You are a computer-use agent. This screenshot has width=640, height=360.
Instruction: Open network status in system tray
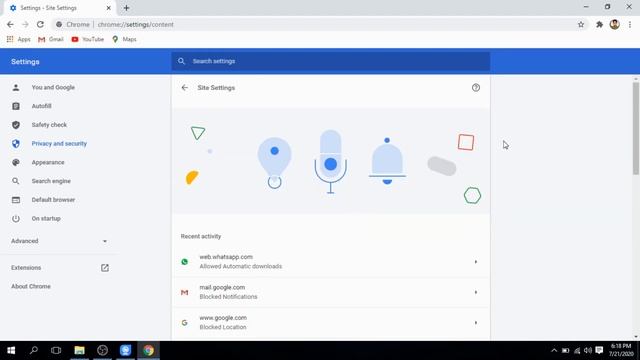(577, 350)
